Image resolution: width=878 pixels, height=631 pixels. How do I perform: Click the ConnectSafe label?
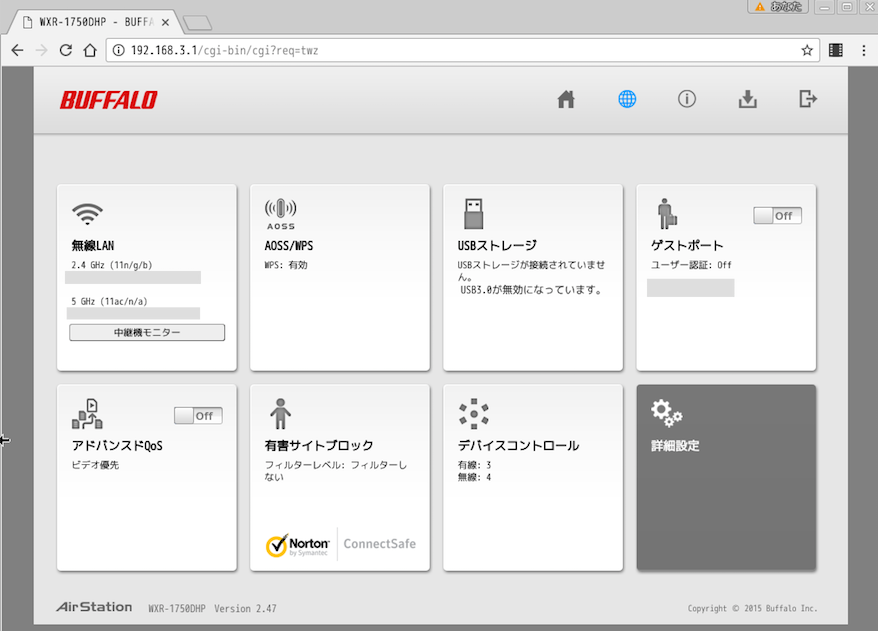click(x=380, y=544)
